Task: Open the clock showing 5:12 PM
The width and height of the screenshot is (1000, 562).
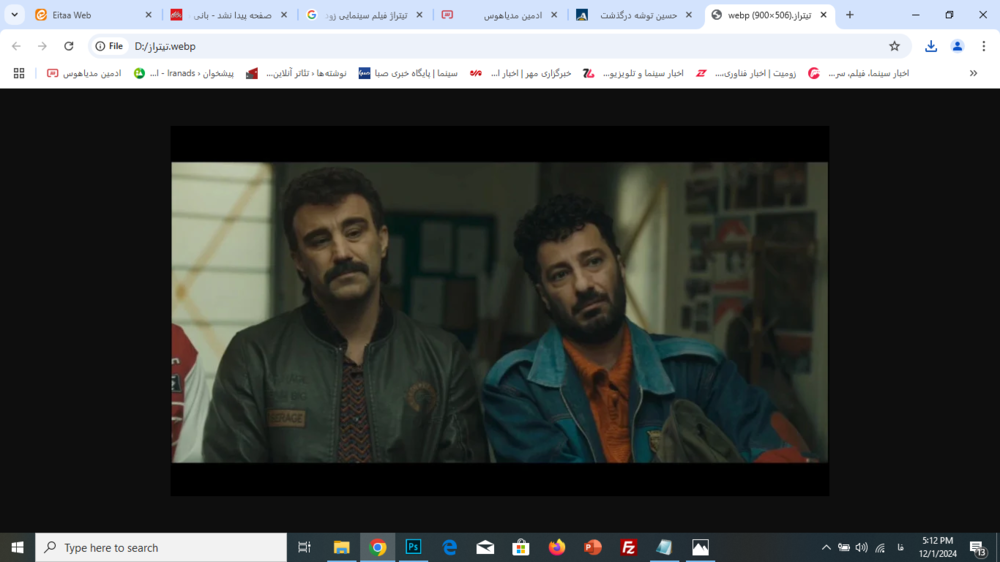Action: pyautogui.click(x=938, y=547)
